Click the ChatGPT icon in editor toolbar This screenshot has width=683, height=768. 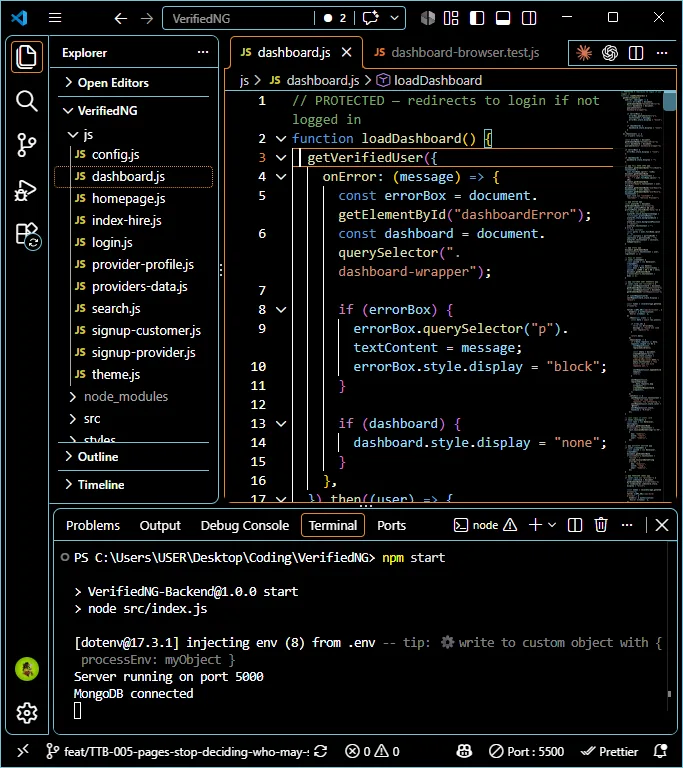[610, 52]
